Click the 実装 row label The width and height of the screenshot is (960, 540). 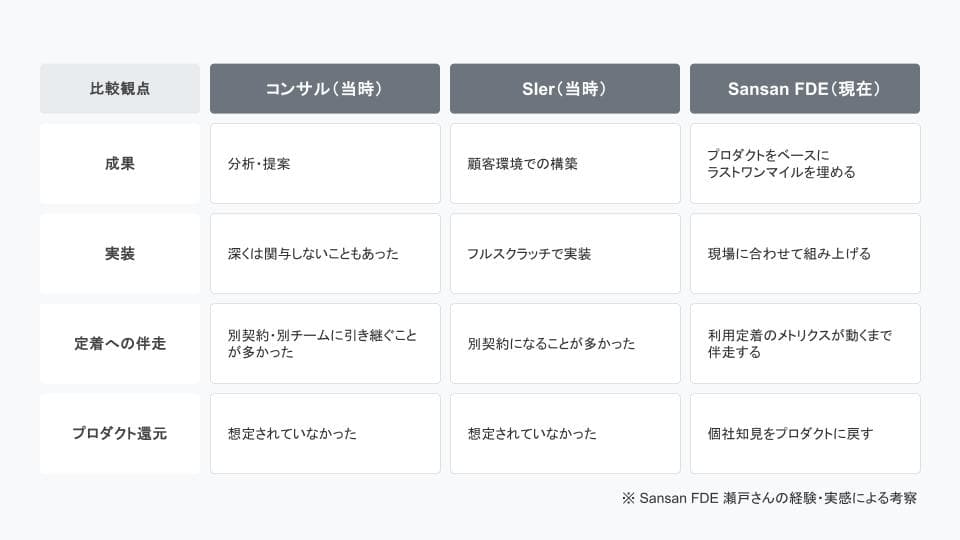120,253
